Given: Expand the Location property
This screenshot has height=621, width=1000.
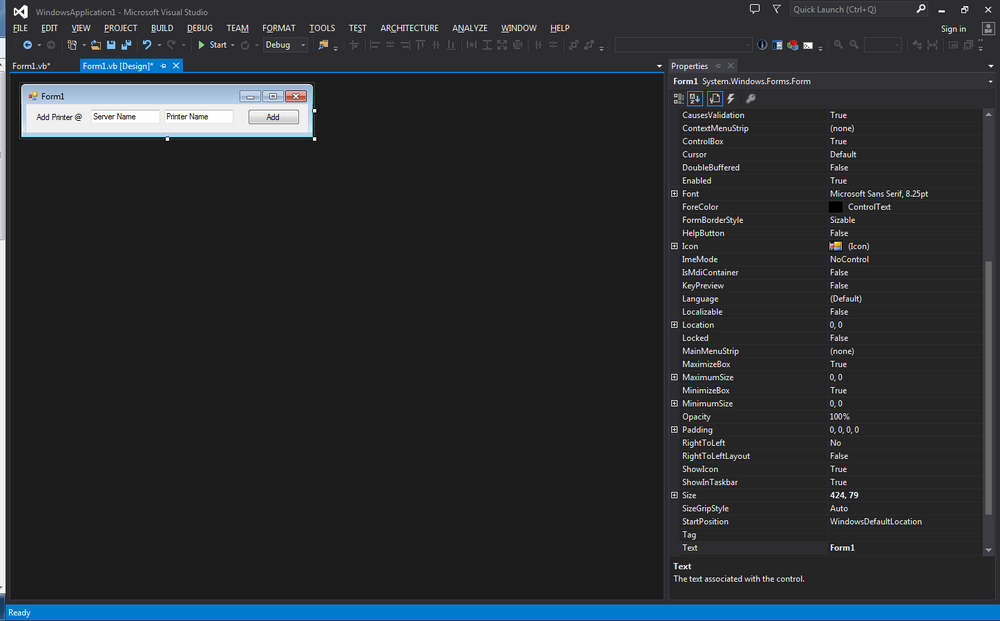Looking at the screenshot, I should coord(674,325).
